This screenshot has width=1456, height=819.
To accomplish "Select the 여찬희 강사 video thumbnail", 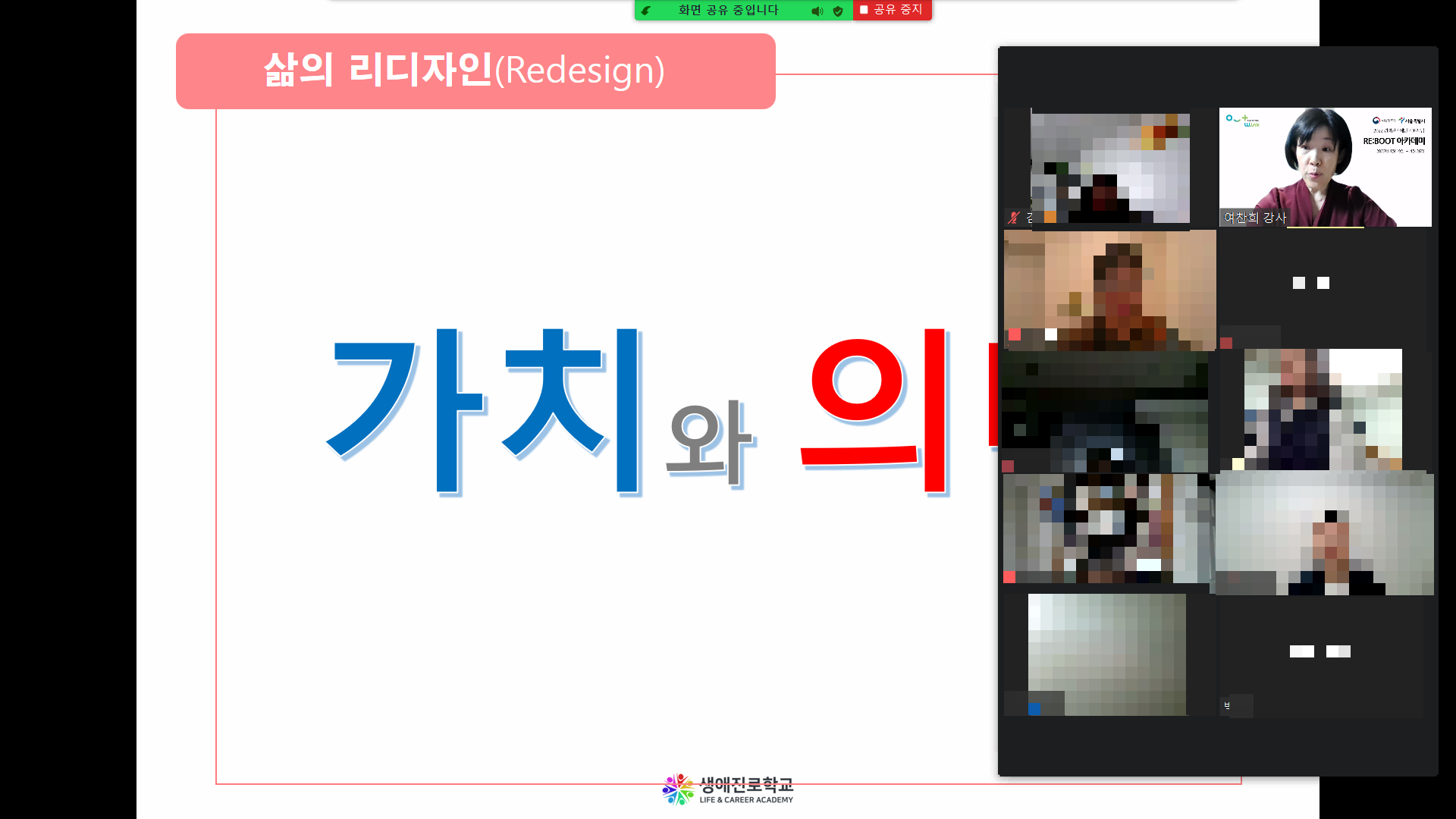I will point(1325,167).
